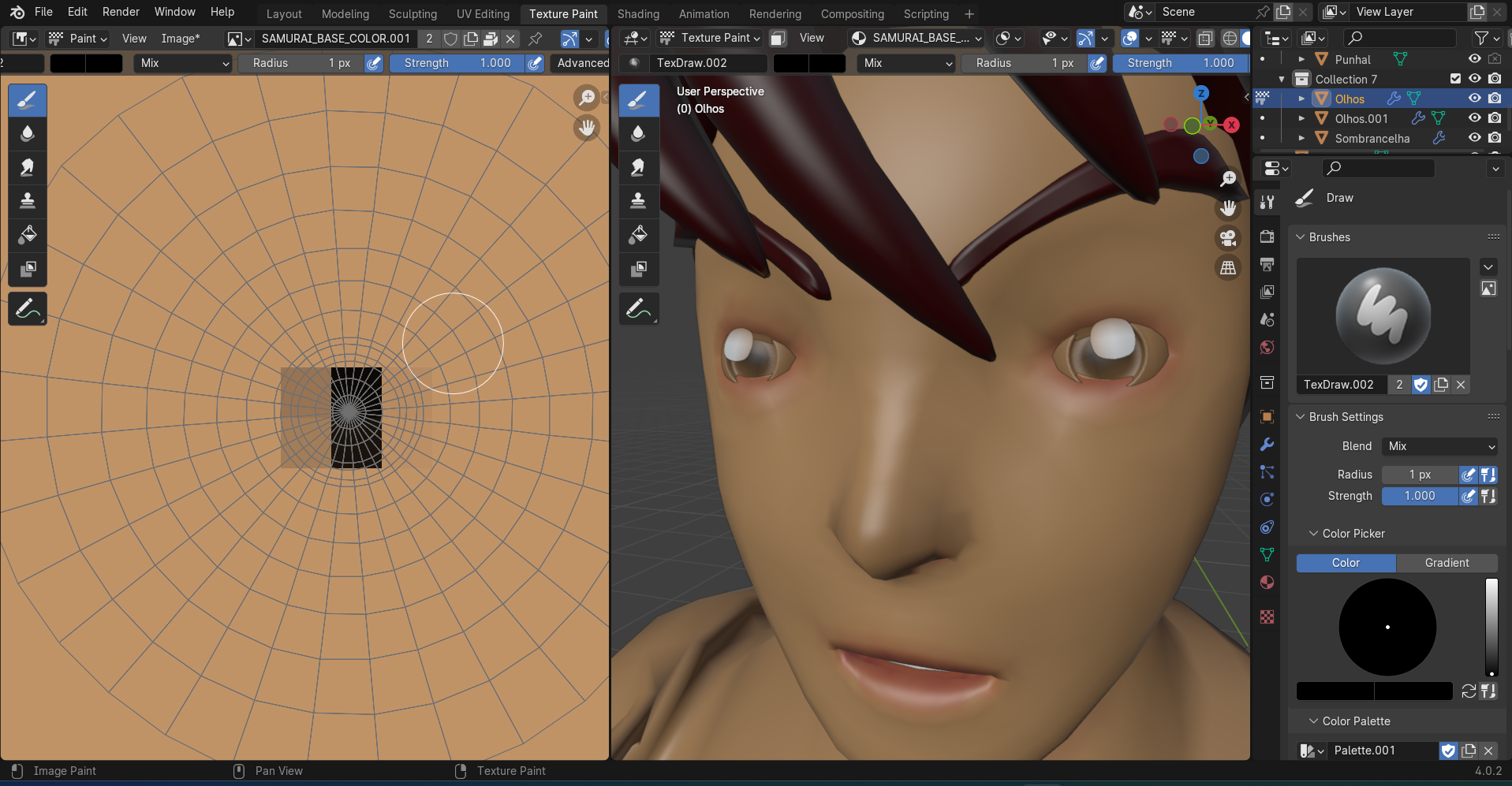The width and height of the screenshot is (1512, 786).
Task: Expand the Sombrancelha tree item
Action: click(1301, 138)
